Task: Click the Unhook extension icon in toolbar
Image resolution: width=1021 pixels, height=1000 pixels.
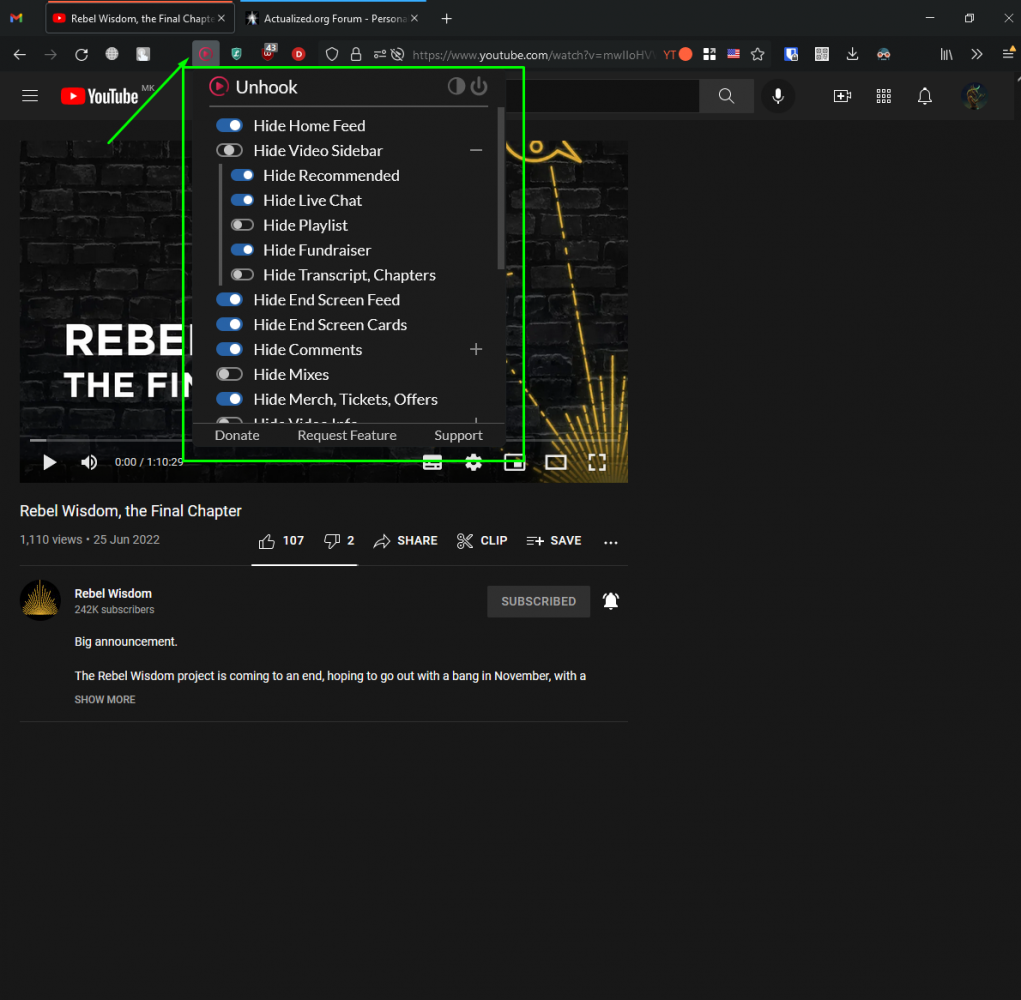Action: click(x=205, y=54)
